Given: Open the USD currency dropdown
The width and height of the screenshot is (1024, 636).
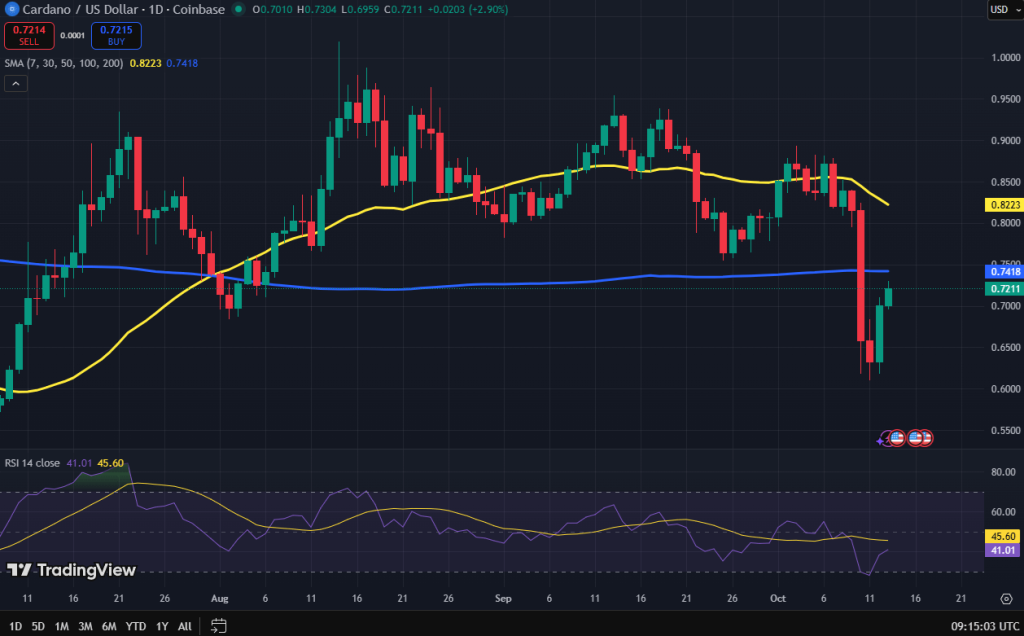Looking at the screenshot, I should [x=1005, y=9].
